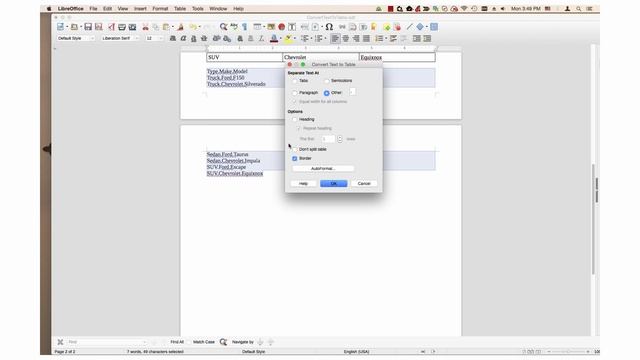
Task: Click the Print icon
Action: coord(122,27)
